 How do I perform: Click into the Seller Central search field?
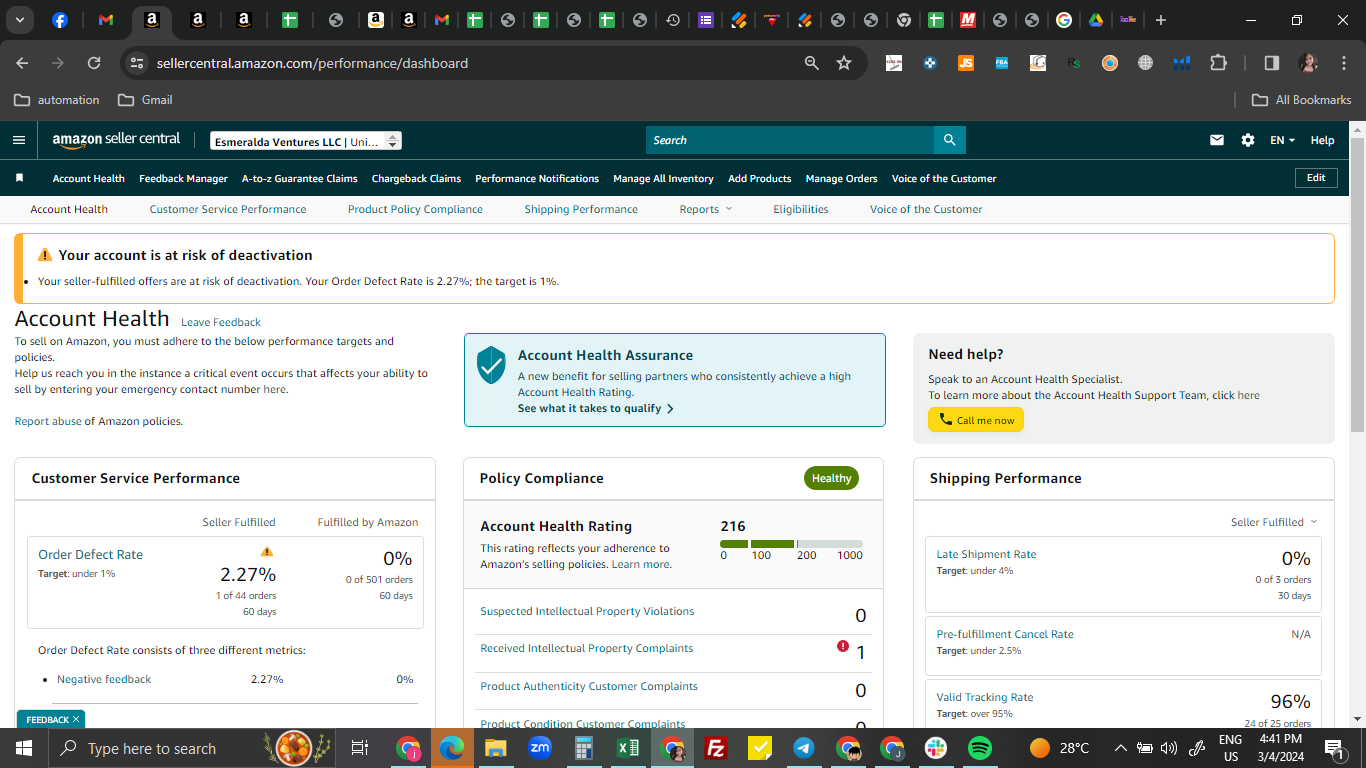click(x=790, y=140)
